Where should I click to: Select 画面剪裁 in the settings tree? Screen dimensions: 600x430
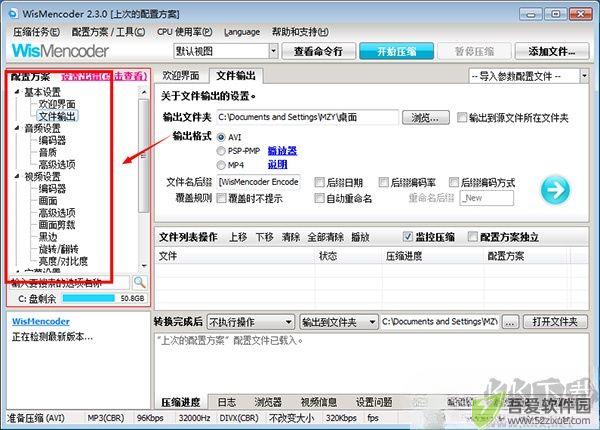click(x=57, y=225)
